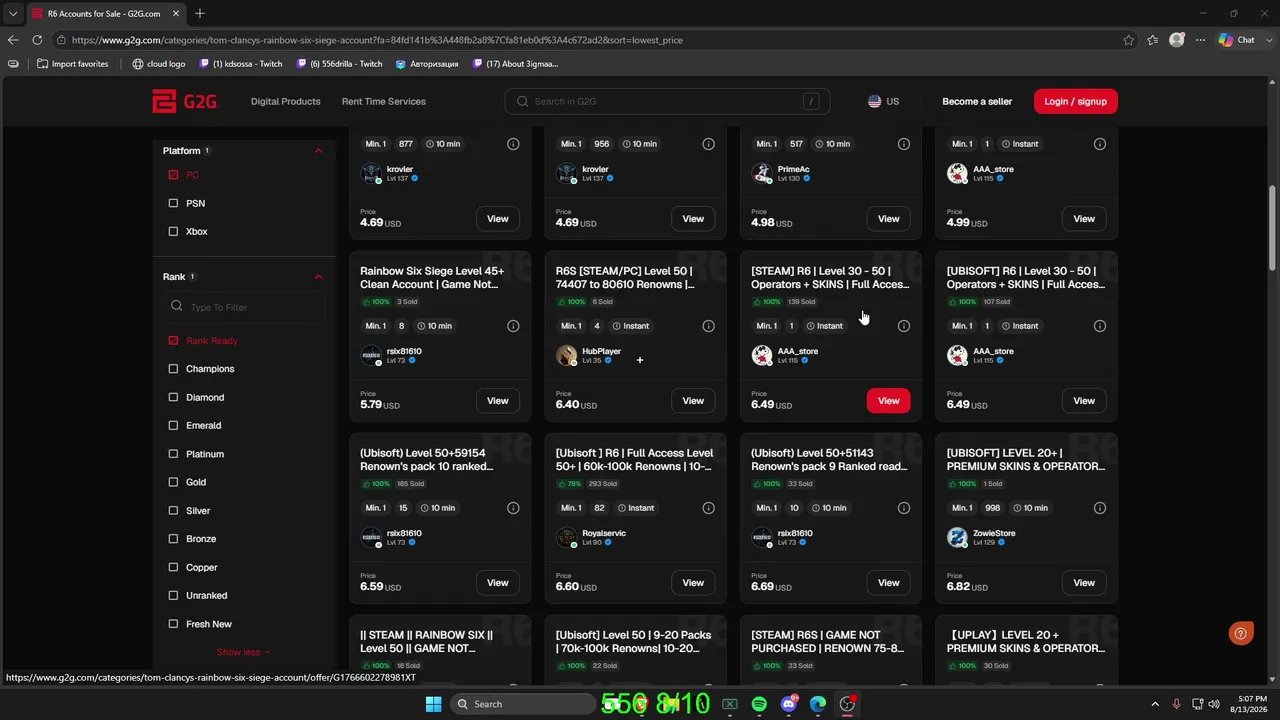The height and width of the screenshot is (720, 1280).
Task: Collapse the Platform filter section
Action: (x=319, y=151)
